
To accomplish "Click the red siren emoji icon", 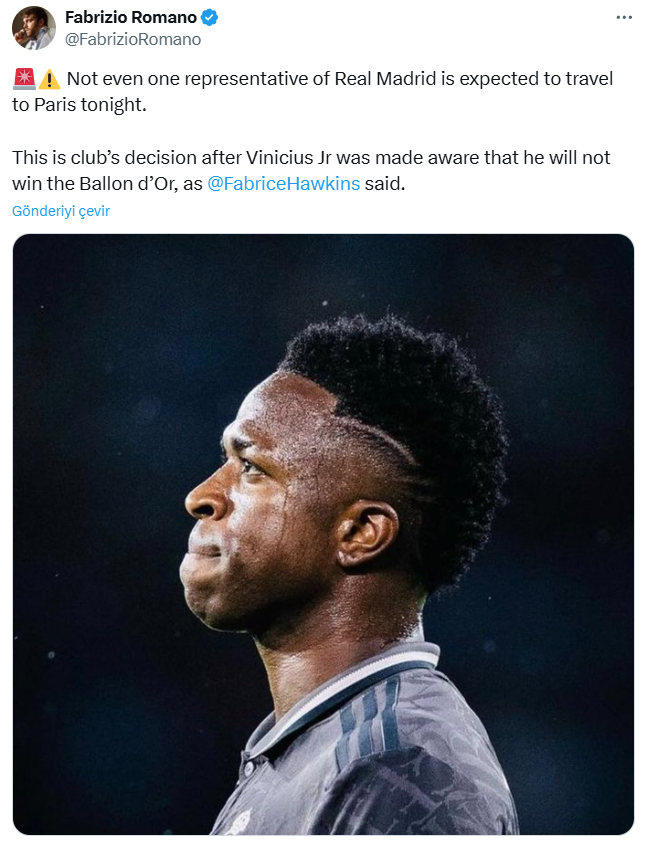I will (24, 78).
